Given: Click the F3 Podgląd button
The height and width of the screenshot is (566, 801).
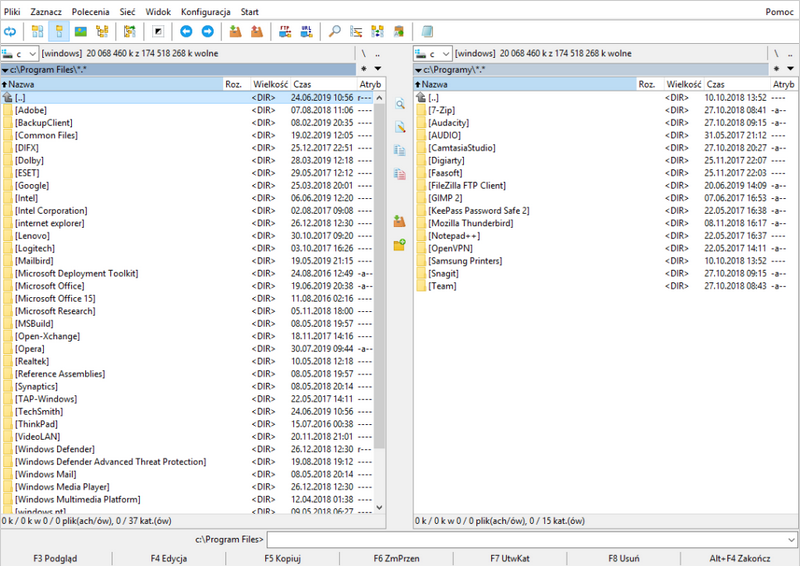Looking at the screenshot, I should click(x=55, y=558).
